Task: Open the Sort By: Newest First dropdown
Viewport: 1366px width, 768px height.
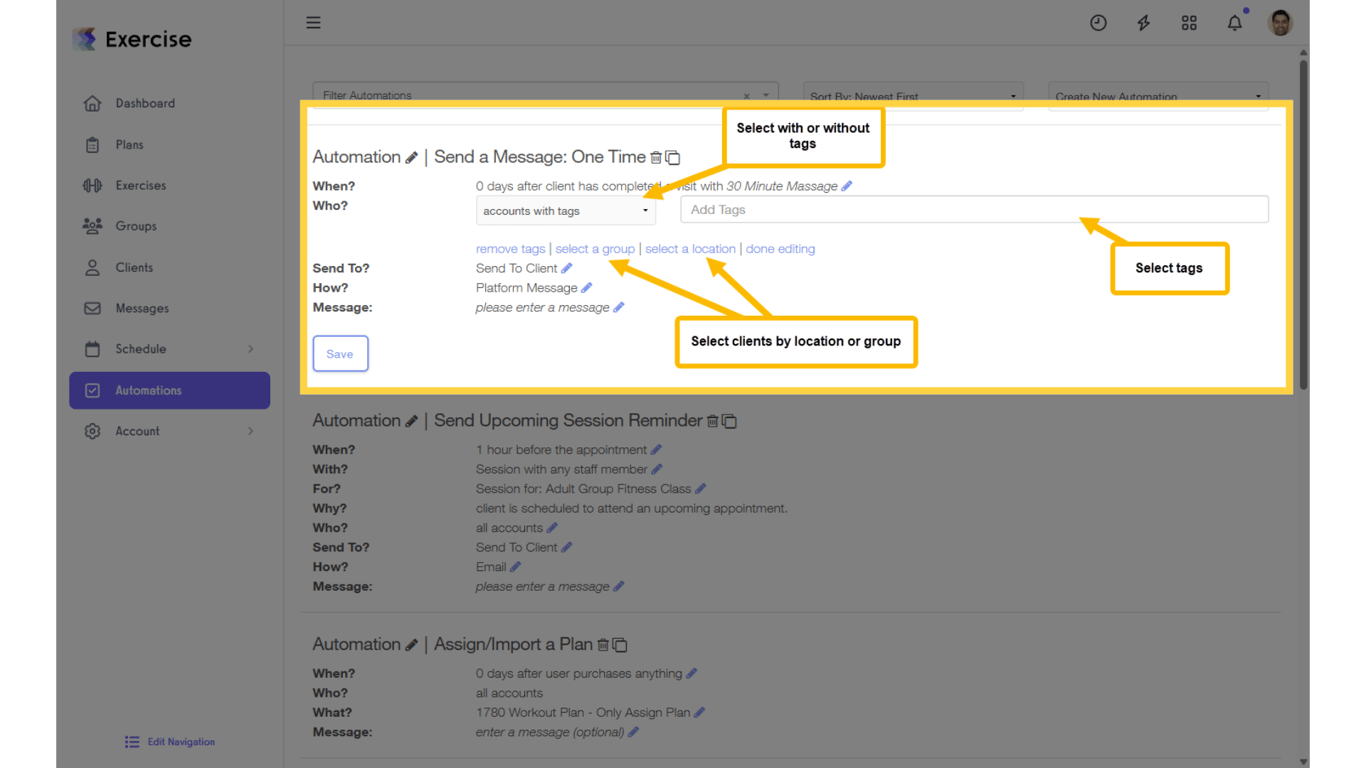Action: click(912, 96)
